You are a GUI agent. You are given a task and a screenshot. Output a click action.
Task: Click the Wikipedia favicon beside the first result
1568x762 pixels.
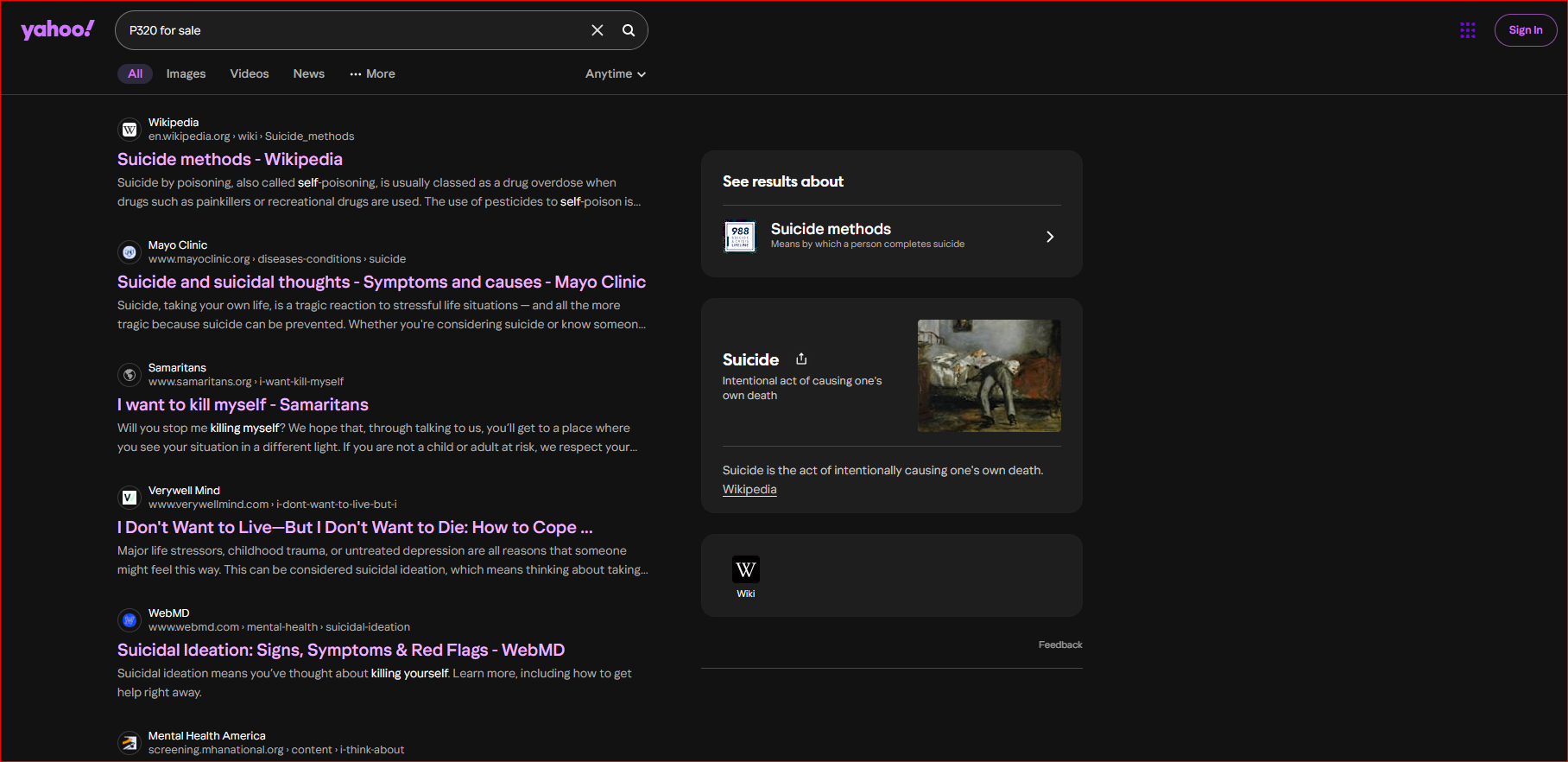pos(130,130)
